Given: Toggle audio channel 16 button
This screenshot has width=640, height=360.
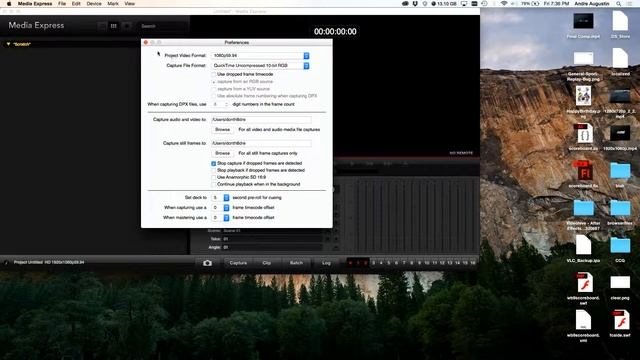Looking at the screenshot, I should pos(473,263).
